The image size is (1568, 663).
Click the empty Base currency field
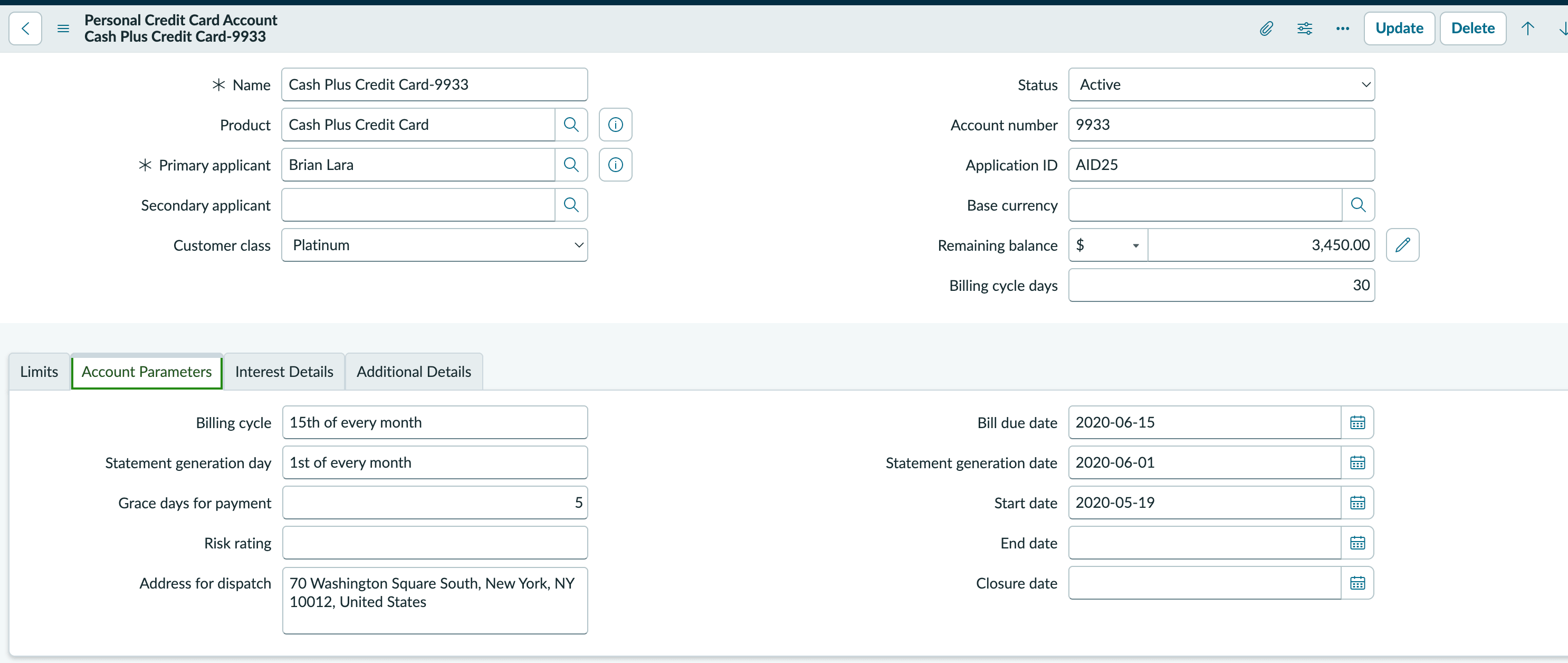pos(1205,205)
